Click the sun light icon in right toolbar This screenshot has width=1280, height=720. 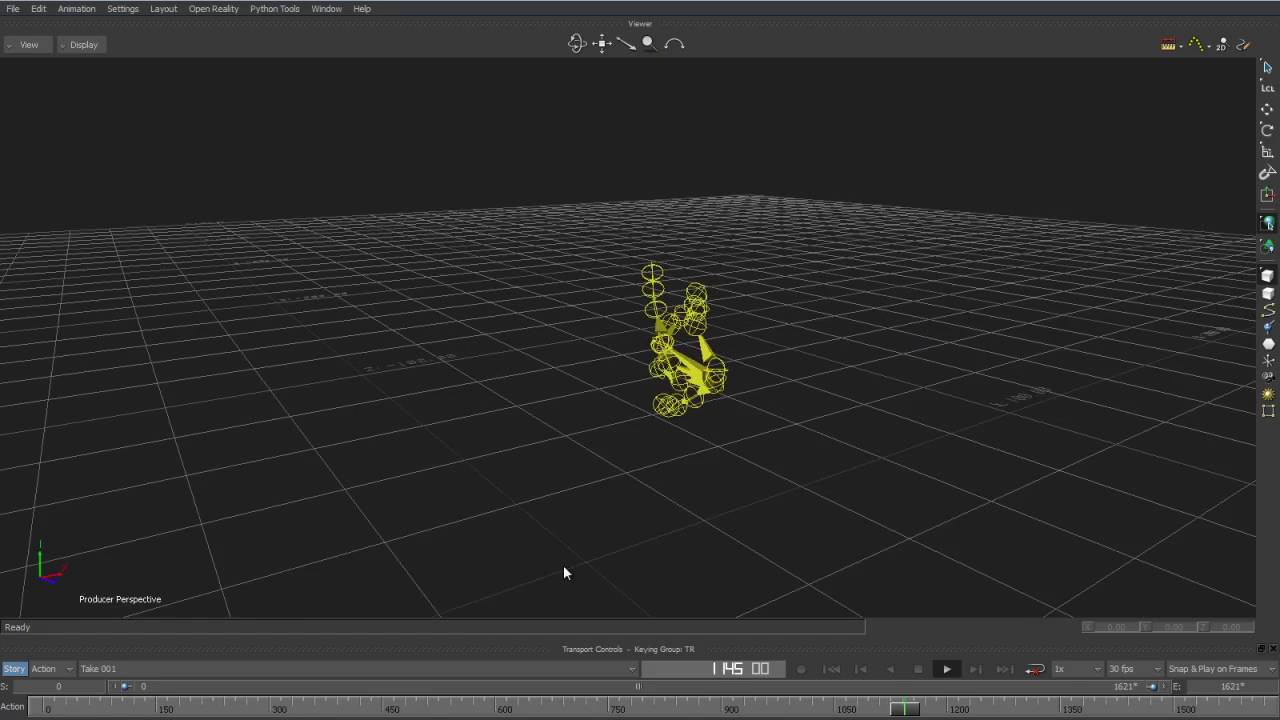click(1268, 394)
